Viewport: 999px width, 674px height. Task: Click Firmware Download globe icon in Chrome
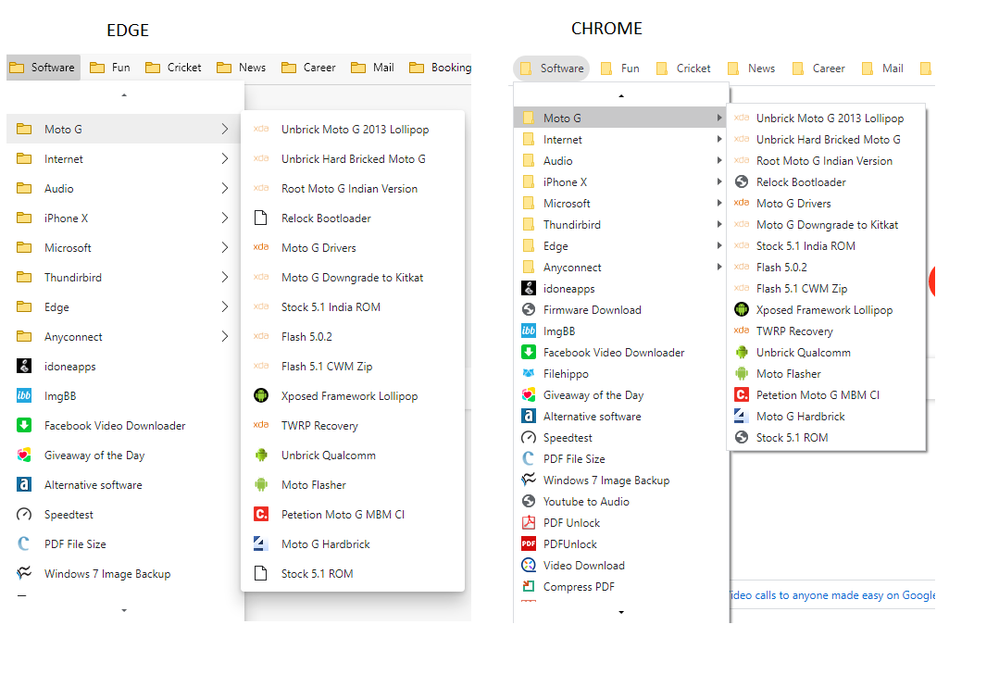pyautogui.click(x=528, y=310)
